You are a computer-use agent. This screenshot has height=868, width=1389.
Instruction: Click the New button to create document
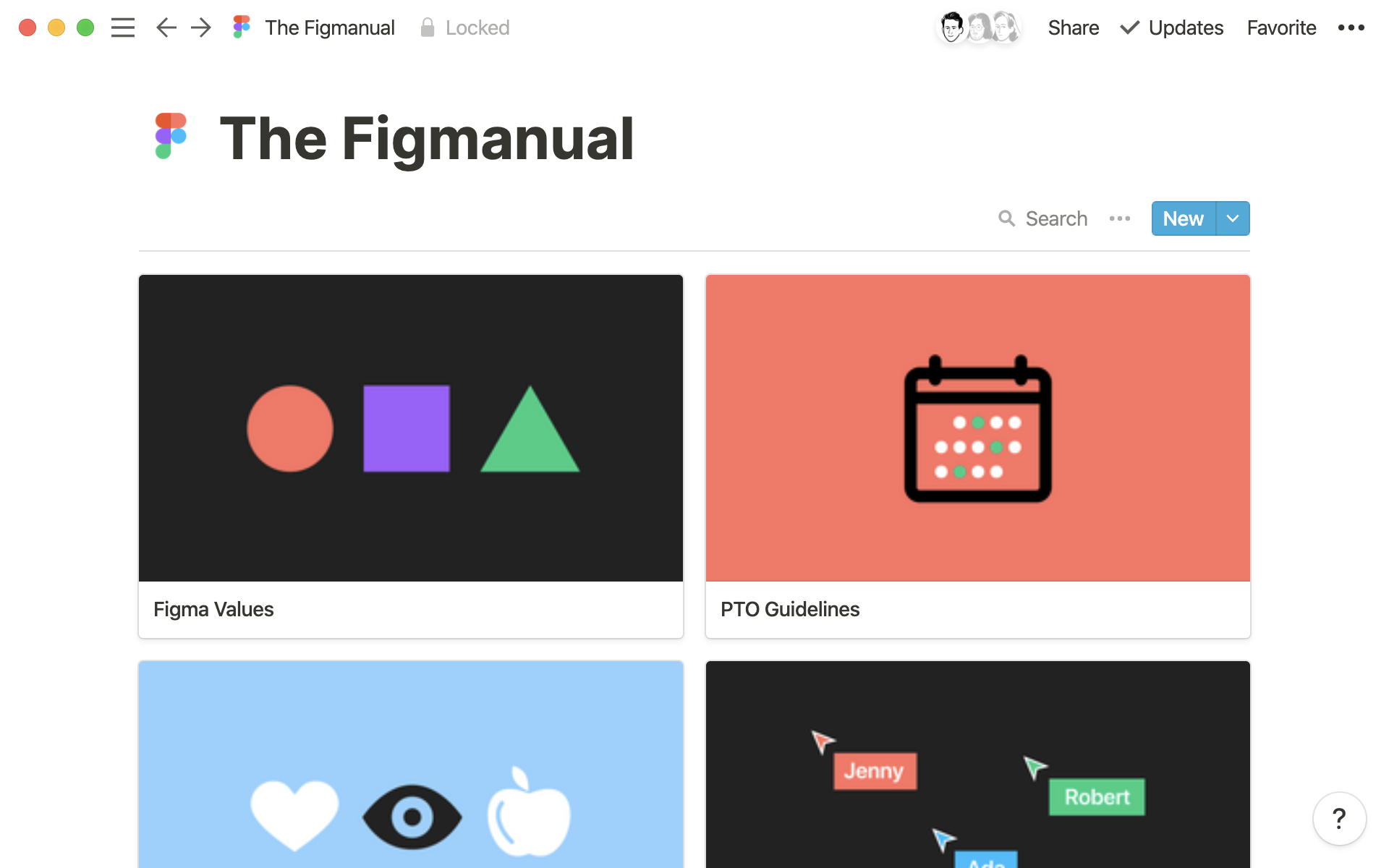1183,218
